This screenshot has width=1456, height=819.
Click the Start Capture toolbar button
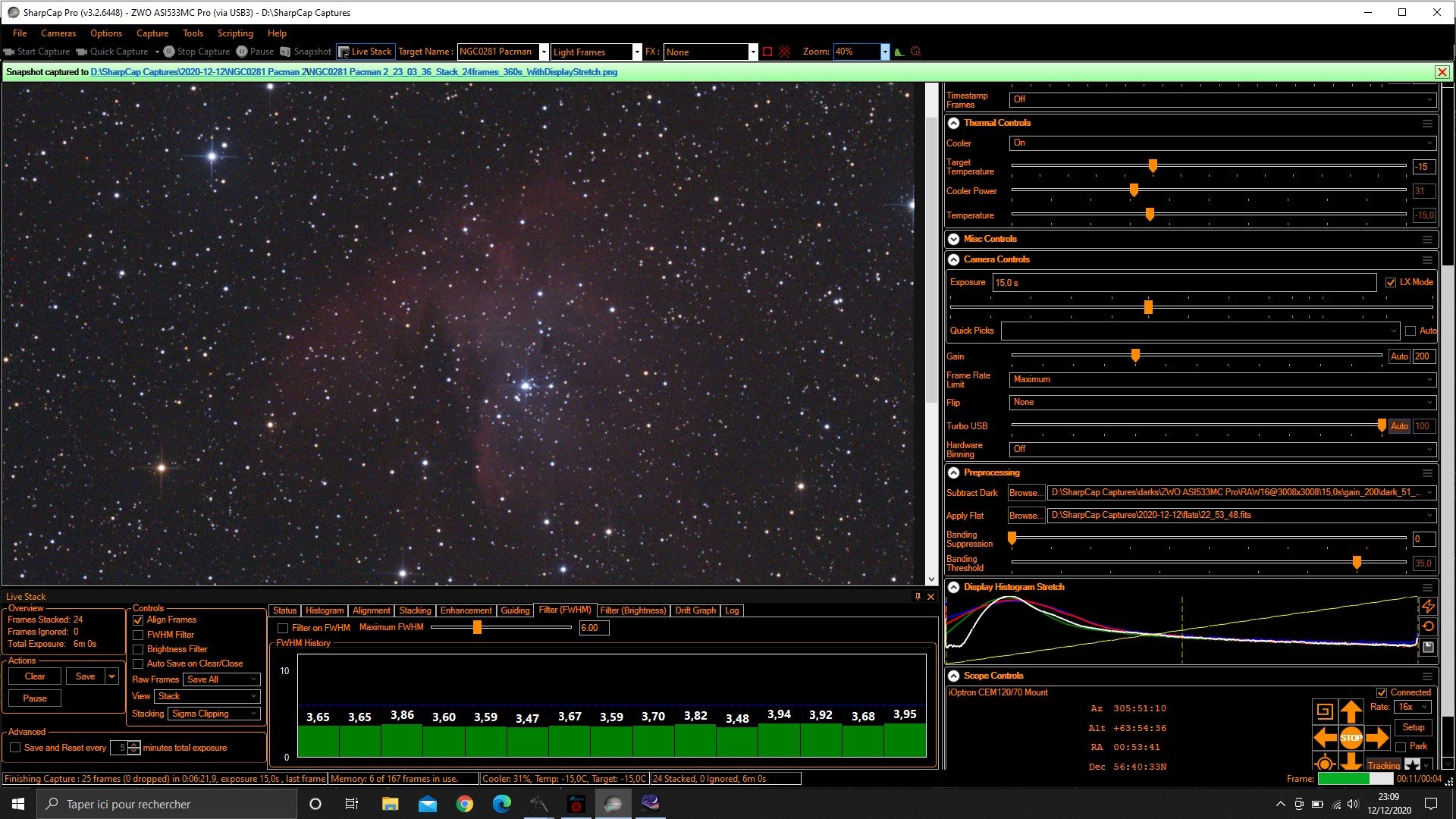click(37, 52)
